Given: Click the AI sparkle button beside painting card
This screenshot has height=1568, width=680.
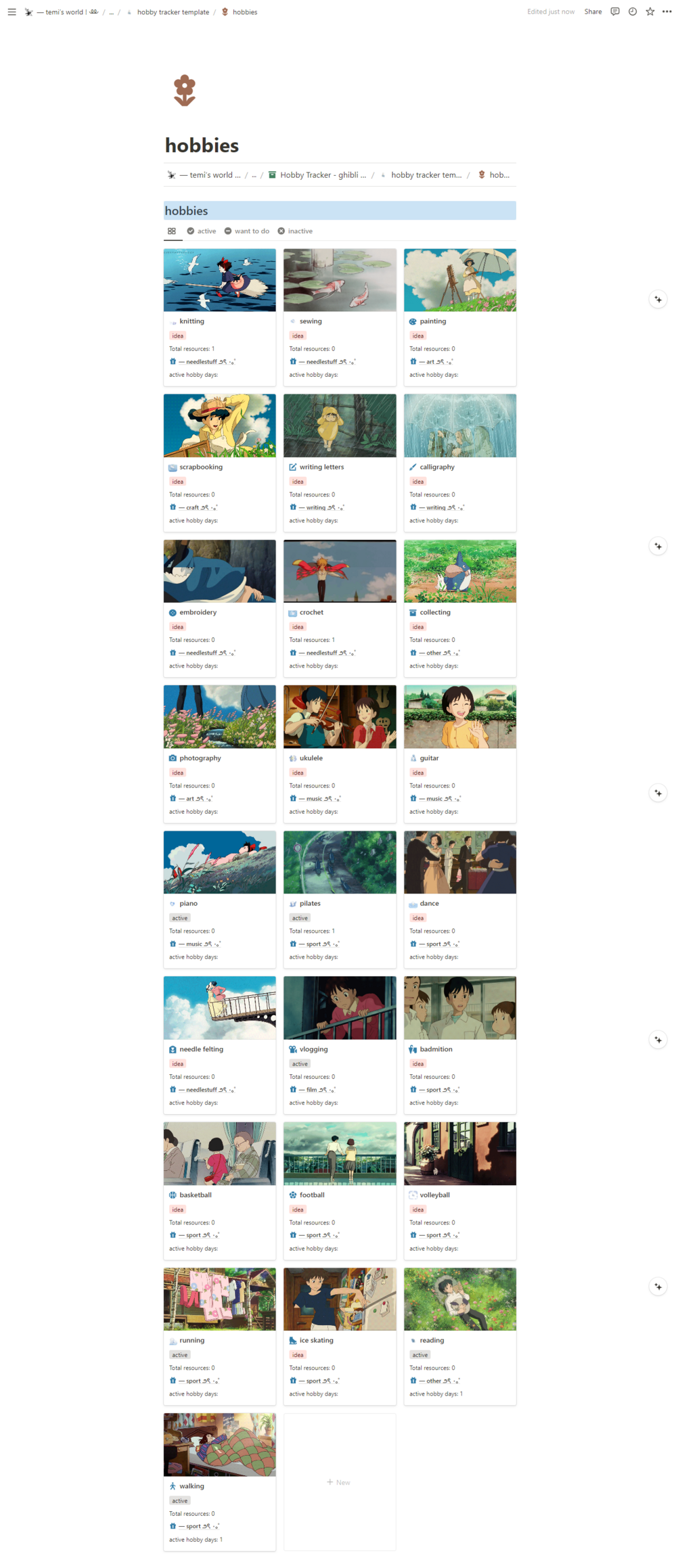Looking at the screenshot, I should 658,299.
